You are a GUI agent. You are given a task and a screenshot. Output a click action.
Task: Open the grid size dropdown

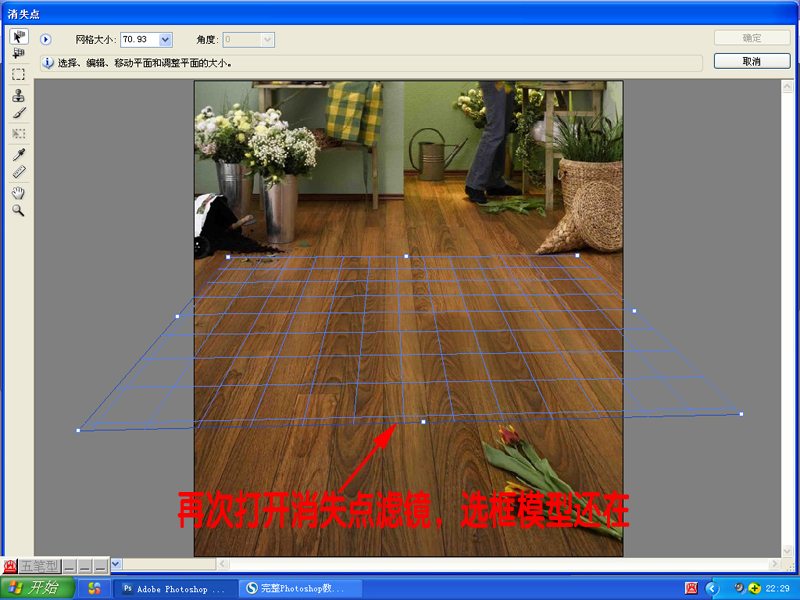click(x=165, y=39)
